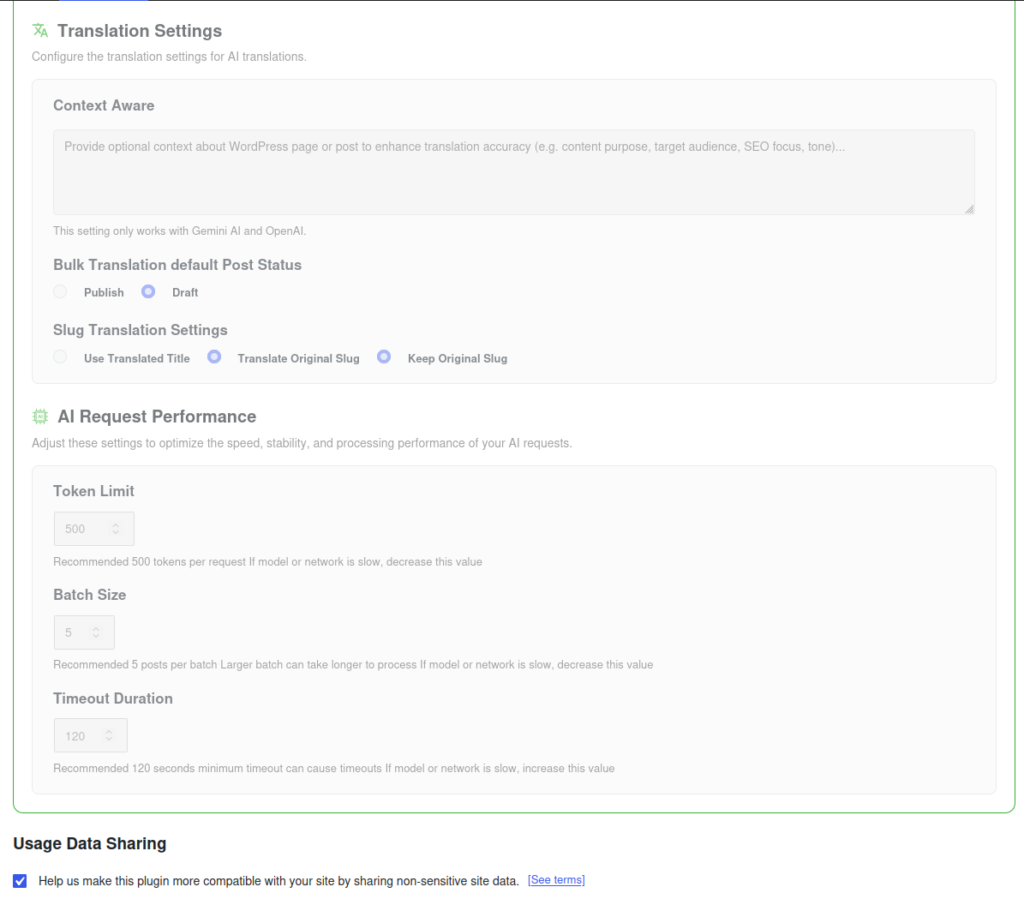1024x899 pixels.
Task: Click the AI Request Performance chip icon
Action: (40, 417)
